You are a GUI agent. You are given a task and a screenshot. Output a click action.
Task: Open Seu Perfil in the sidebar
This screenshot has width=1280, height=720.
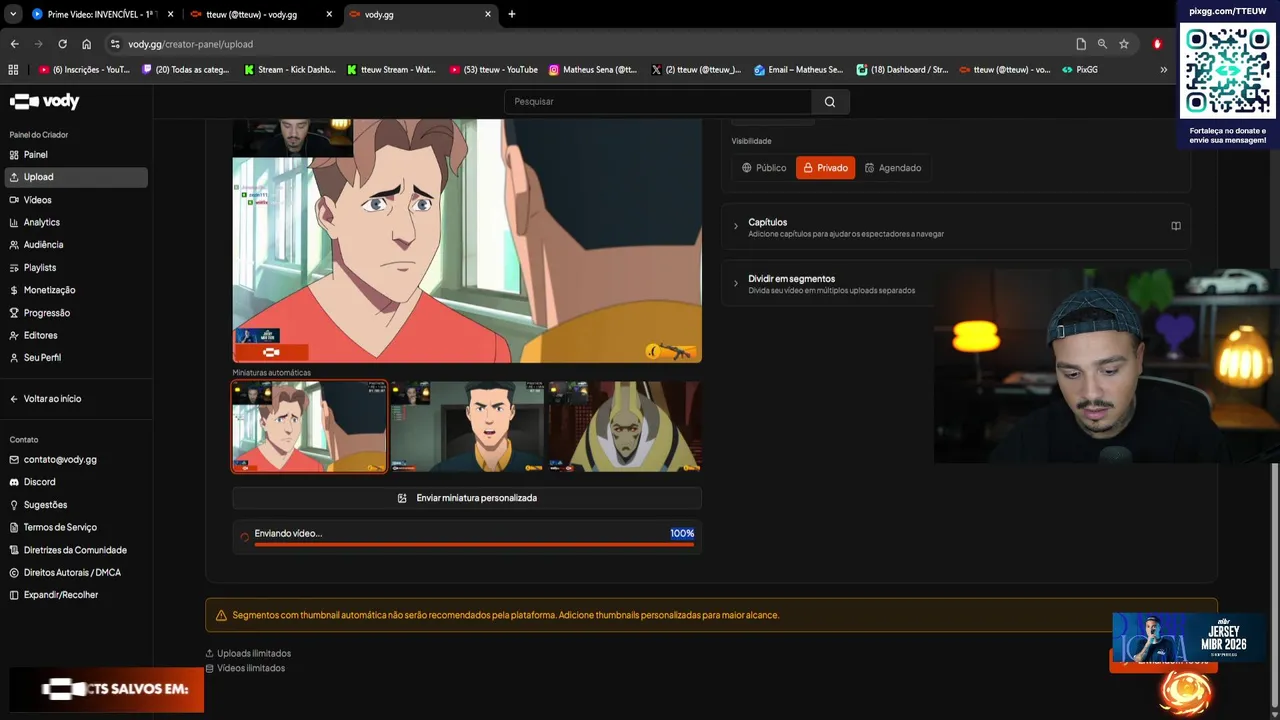click(76, 358)
